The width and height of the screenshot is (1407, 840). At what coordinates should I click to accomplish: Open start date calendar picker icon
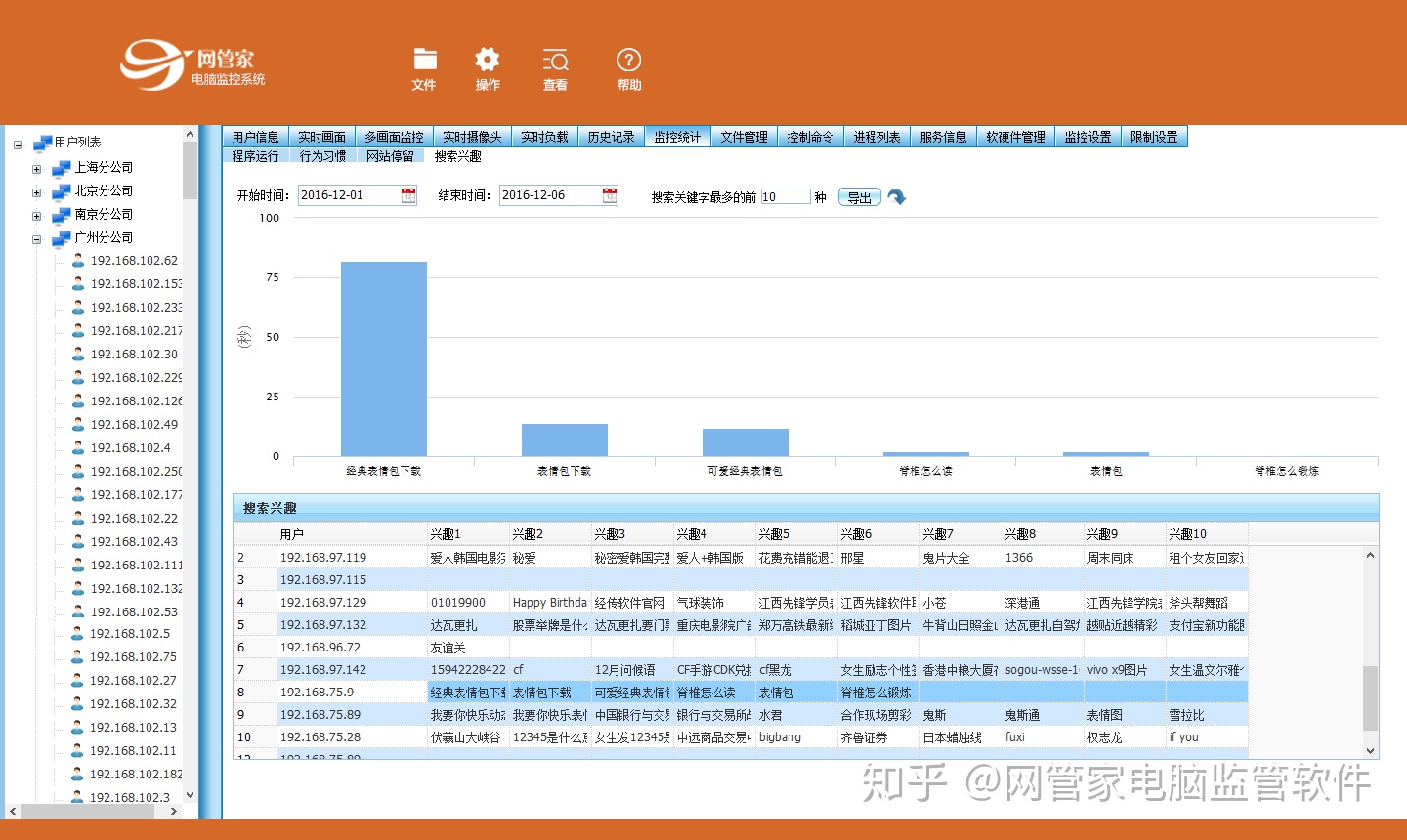click(x=408, y=195)
